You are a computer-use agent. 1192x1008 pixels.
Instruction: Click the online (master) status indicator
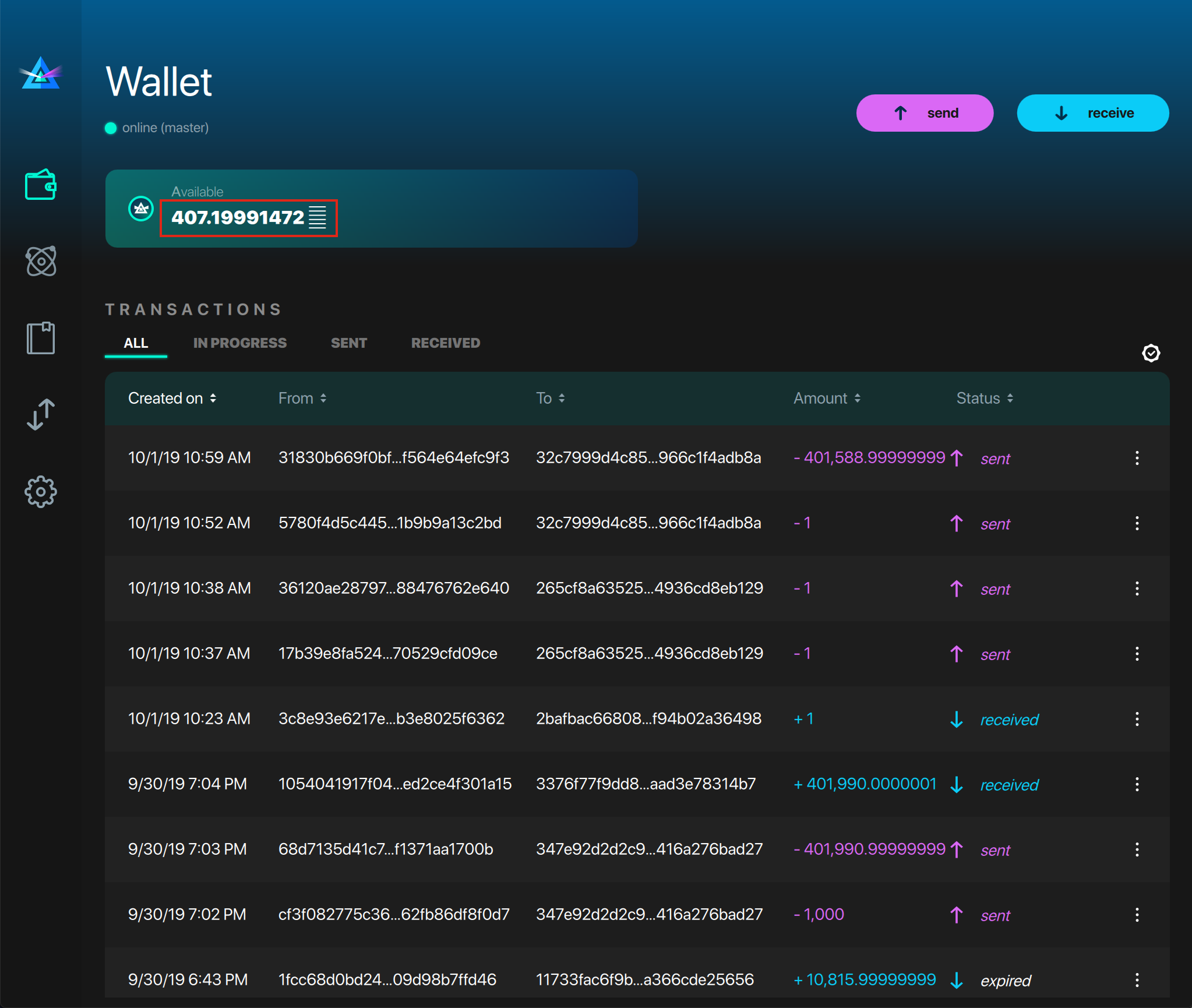[157, 128]
